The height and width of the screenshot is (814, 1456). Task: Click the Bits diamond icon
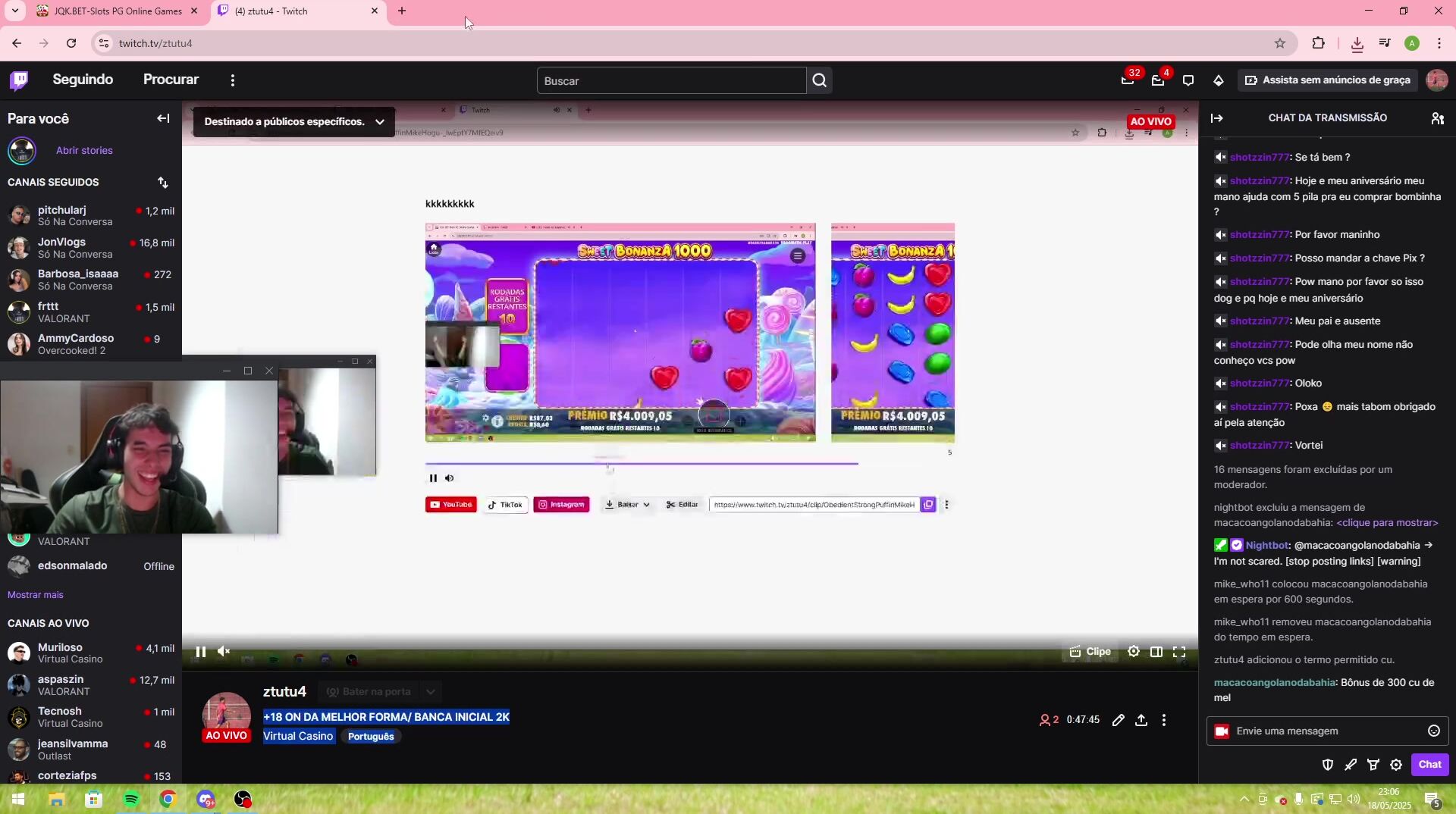1219,80
